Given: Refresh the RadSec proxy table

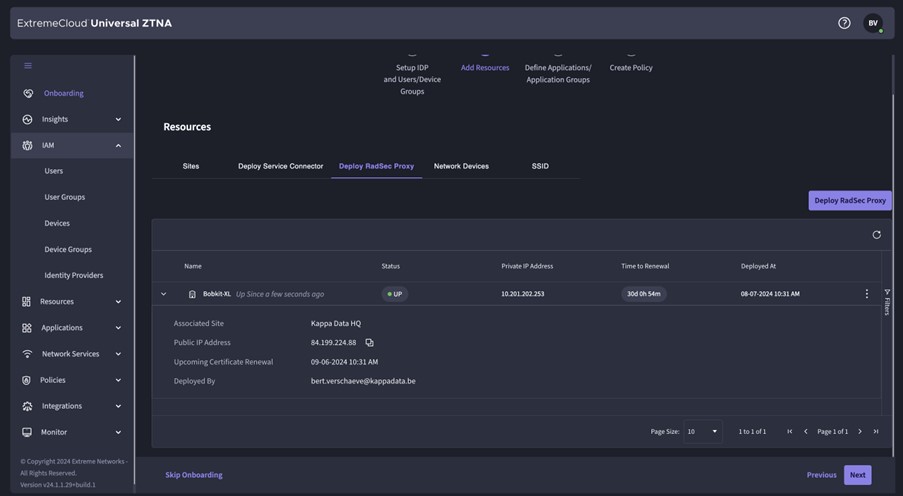Looking at the screenshot, I should pyautogui.click(x=876, y=235).
